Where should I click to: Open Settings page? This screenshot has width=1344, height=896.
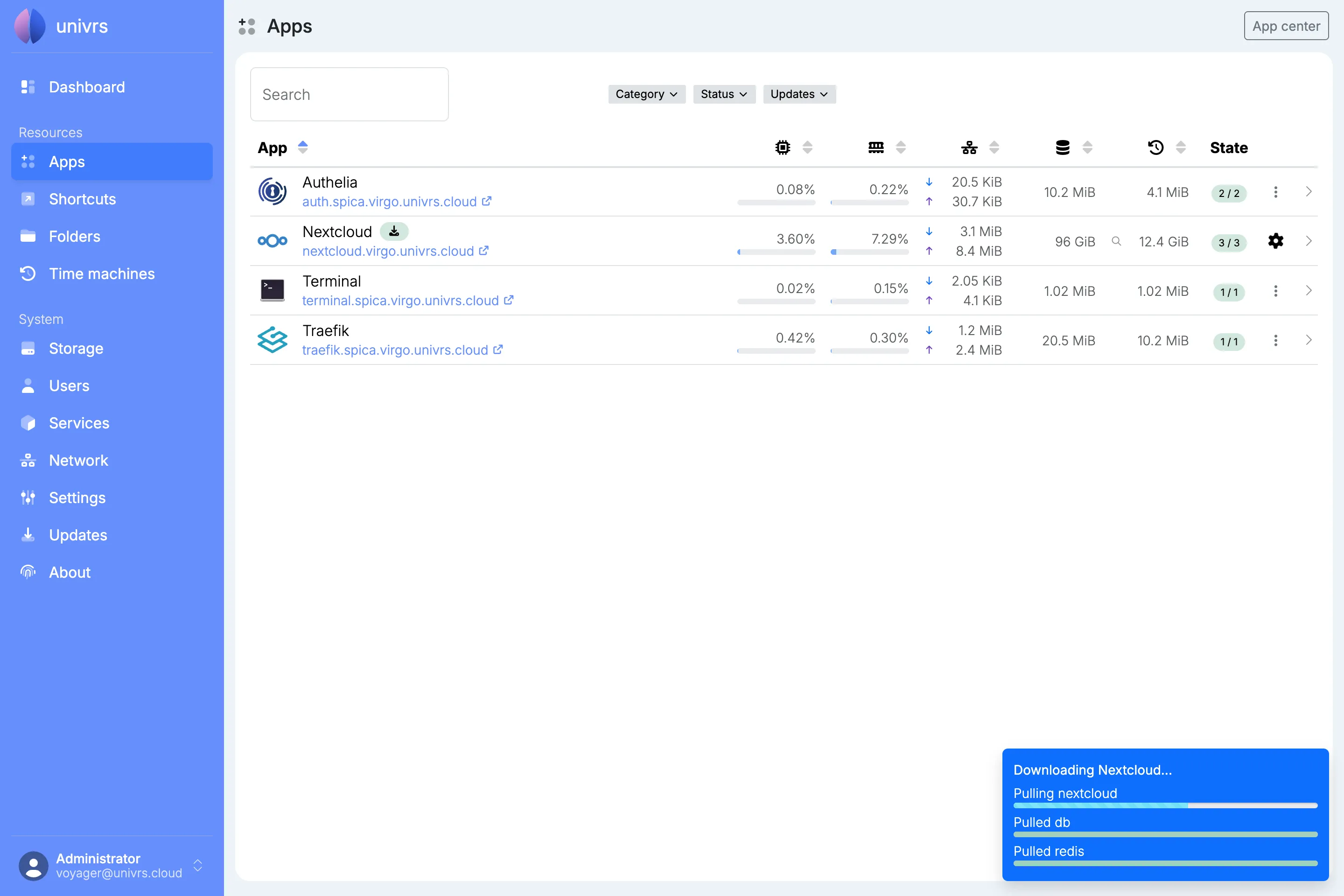click(x=112, y=498)
